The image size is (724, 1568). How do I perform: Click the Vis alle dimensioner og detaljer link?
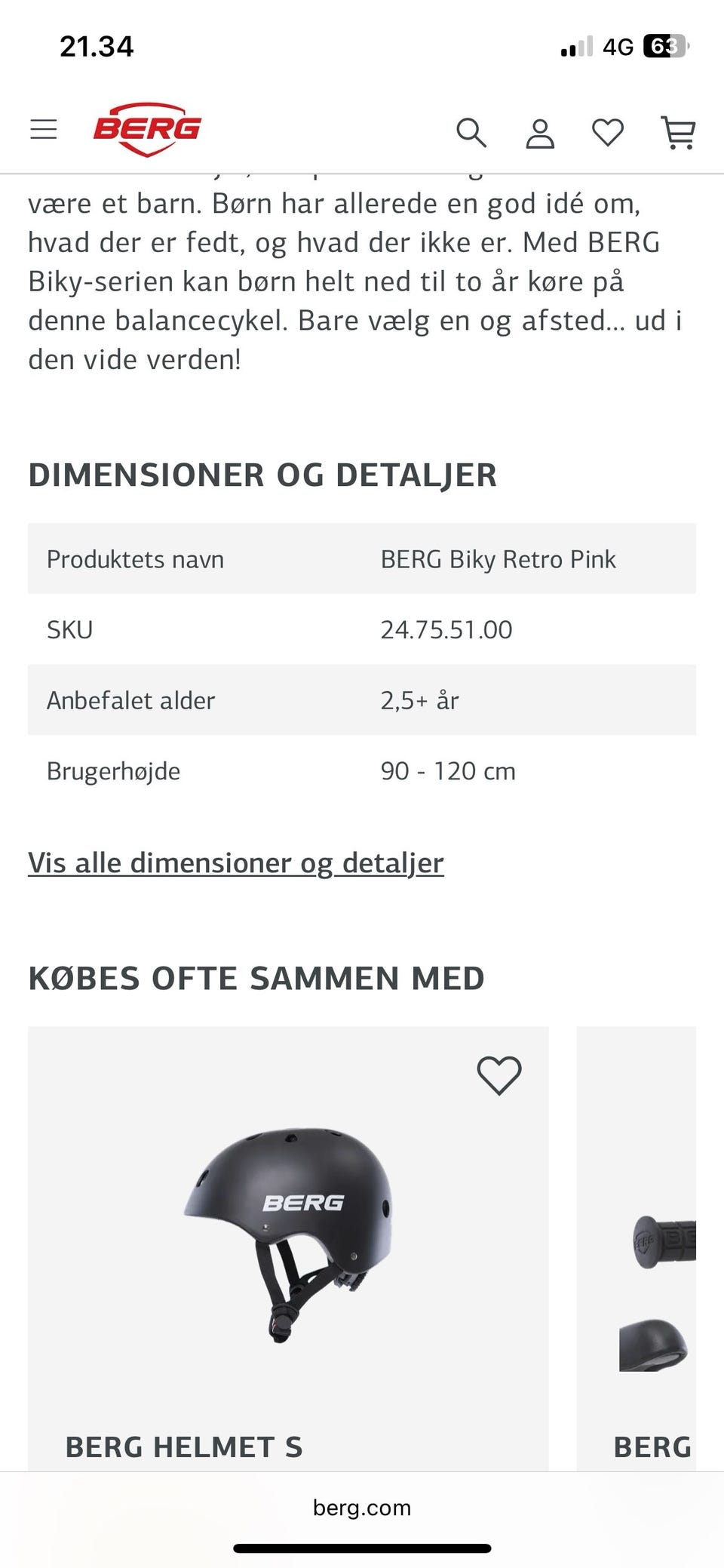pos(235,862)
